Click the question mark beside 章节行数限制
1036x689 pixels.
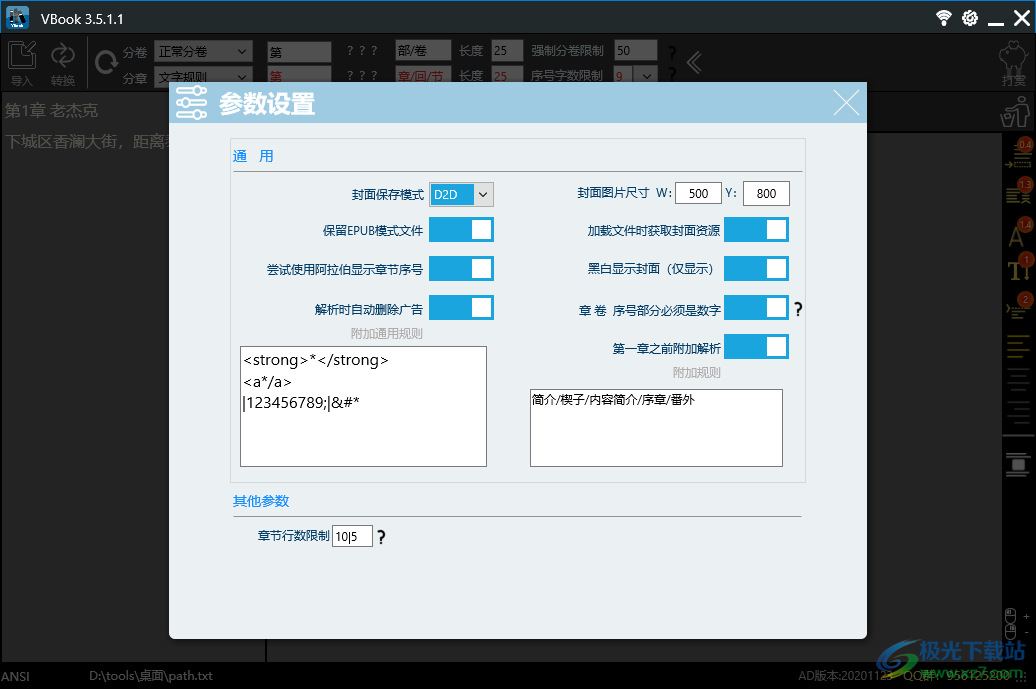coord(381,537)
